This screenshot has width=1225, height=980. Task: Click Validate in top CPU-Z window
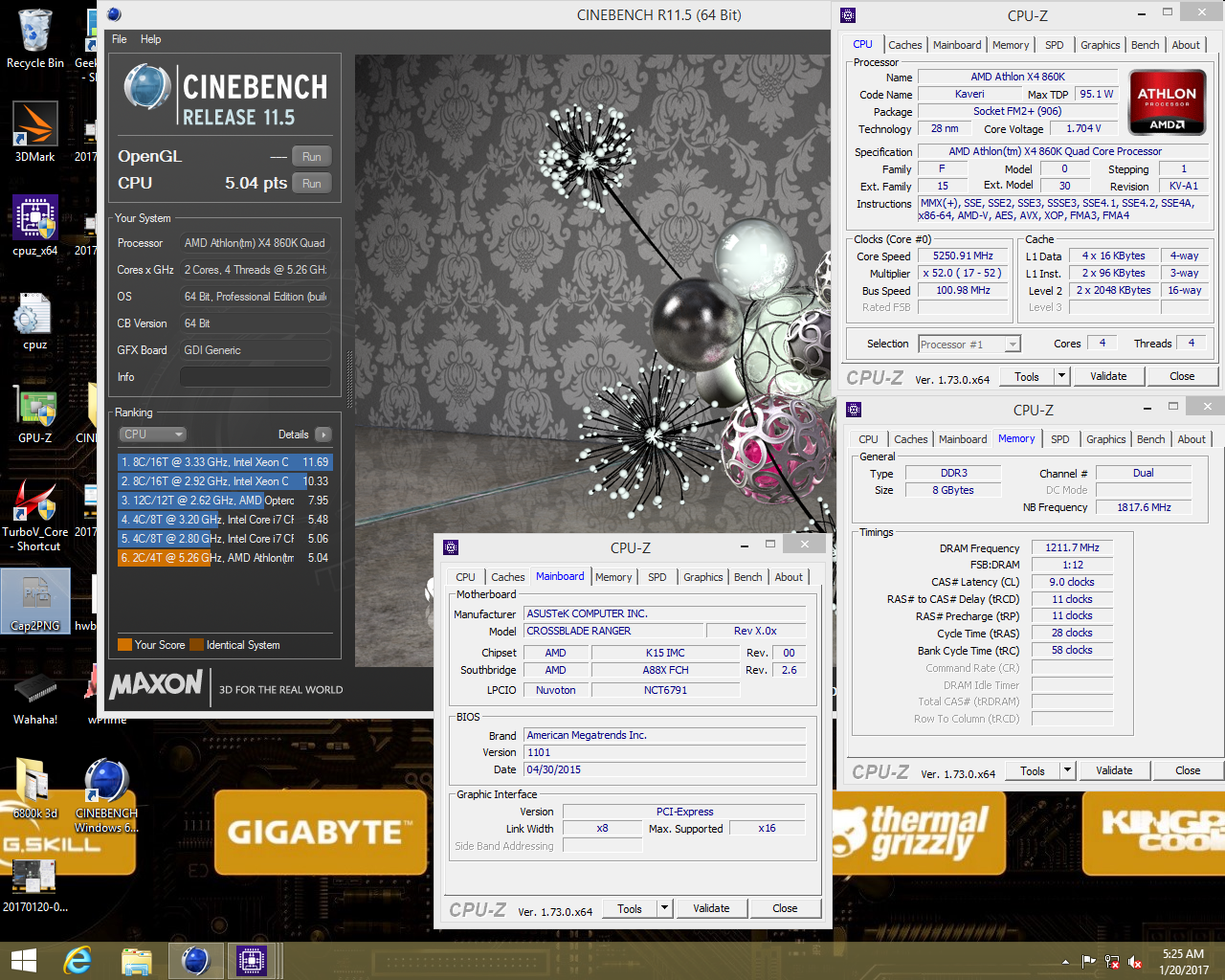[x=1108, y=377]
